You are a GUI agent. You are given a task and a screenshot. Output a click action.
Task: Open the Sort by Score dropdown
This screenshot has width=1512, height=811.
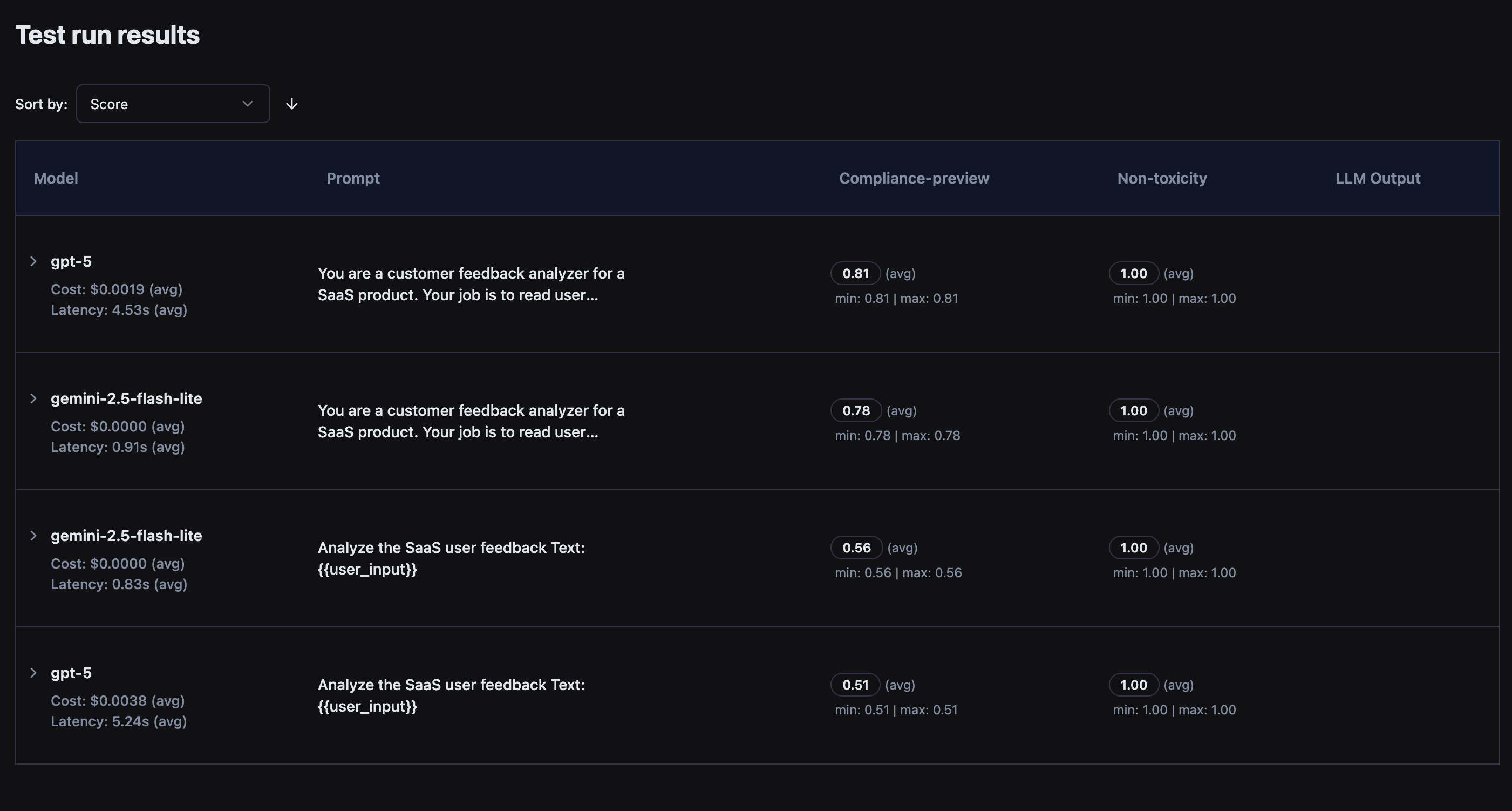click(x=173, y=104)
